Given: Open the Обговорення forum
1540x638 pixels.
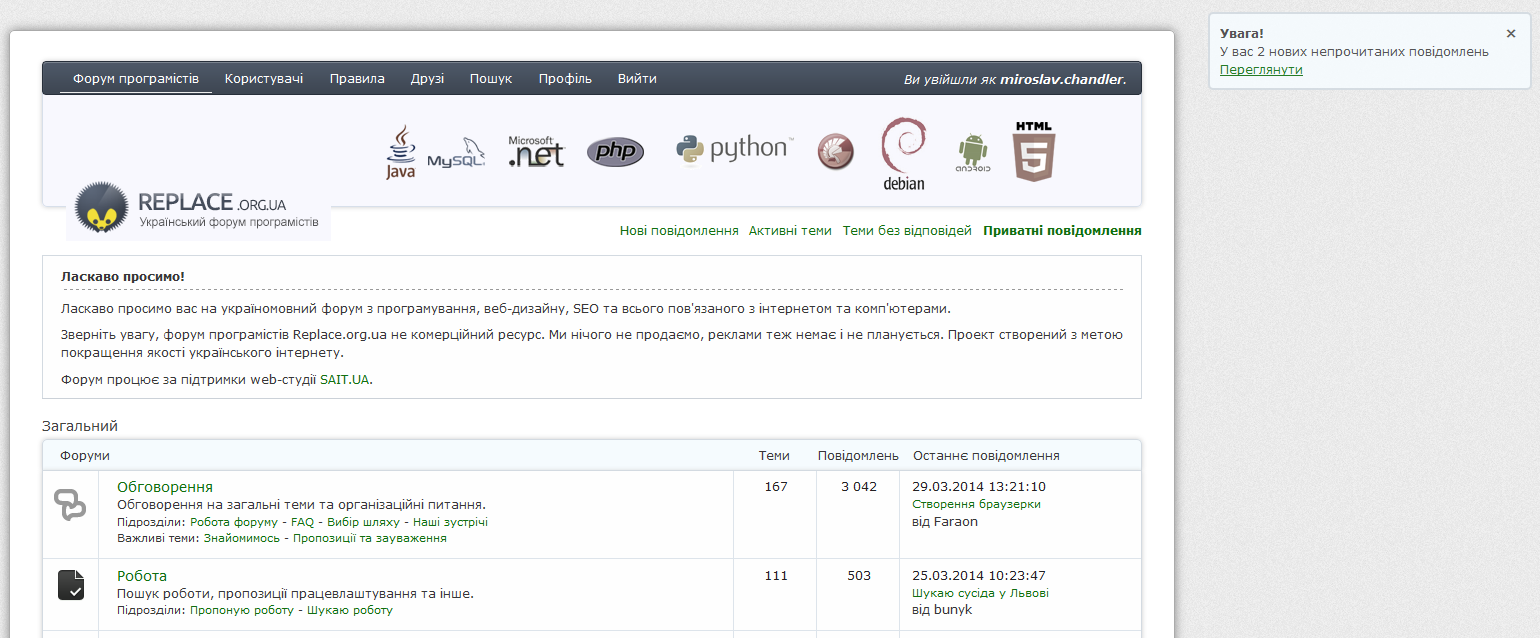Looking at the screenshot, I should (x=165, y=487).
